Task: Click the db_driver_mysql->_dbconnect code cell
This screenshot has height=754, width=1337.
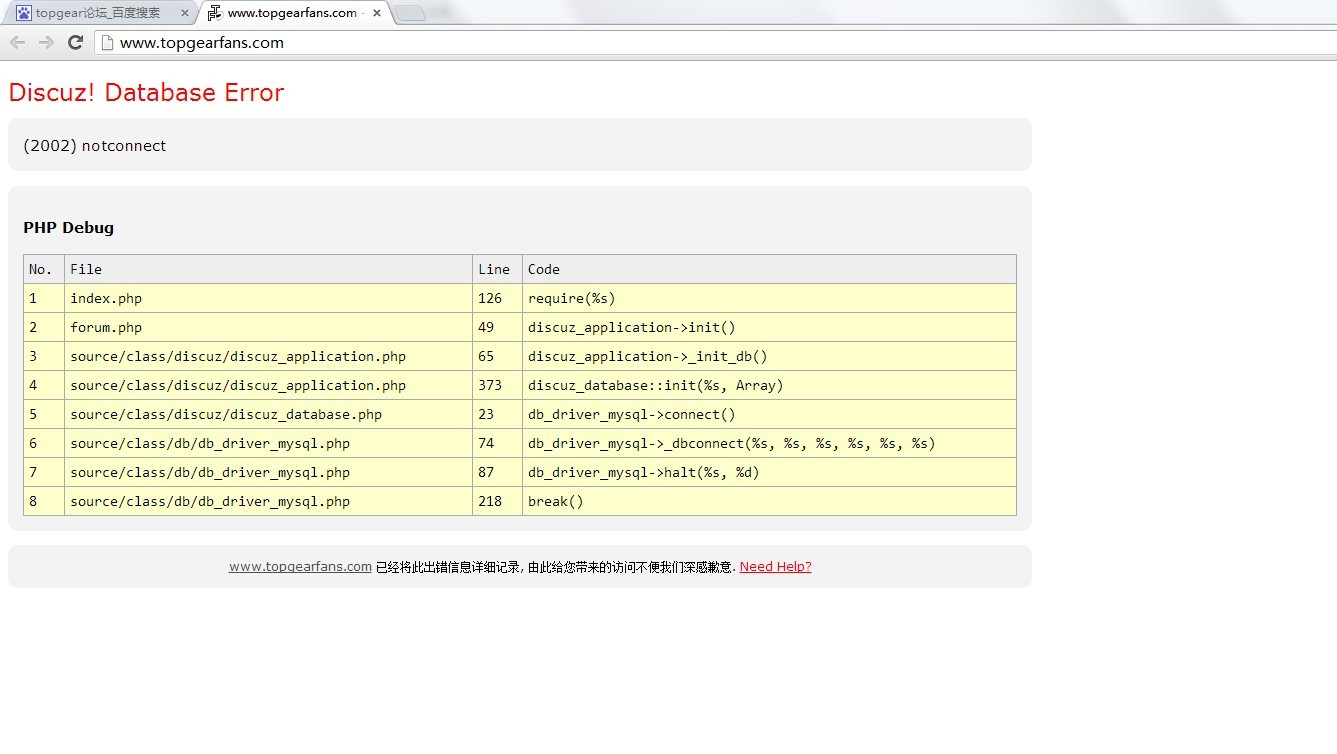Action: click(769, 443)
